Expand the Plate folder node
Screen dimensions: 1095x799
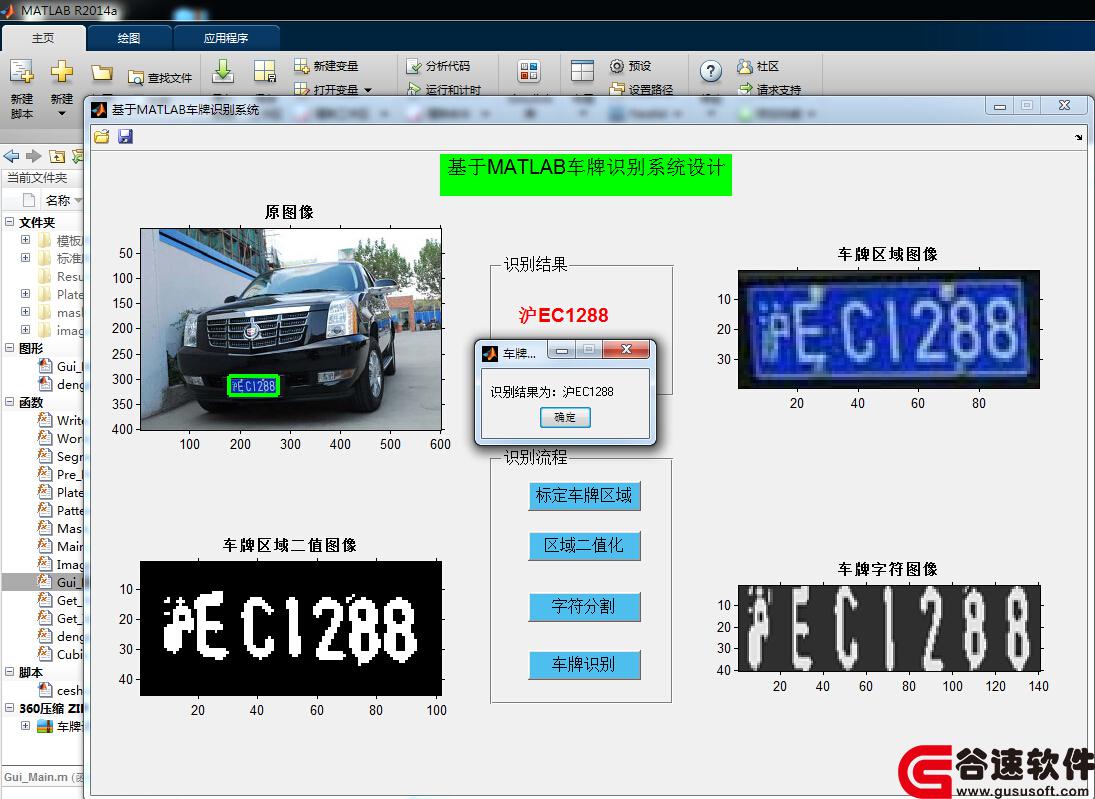[25, 294]
